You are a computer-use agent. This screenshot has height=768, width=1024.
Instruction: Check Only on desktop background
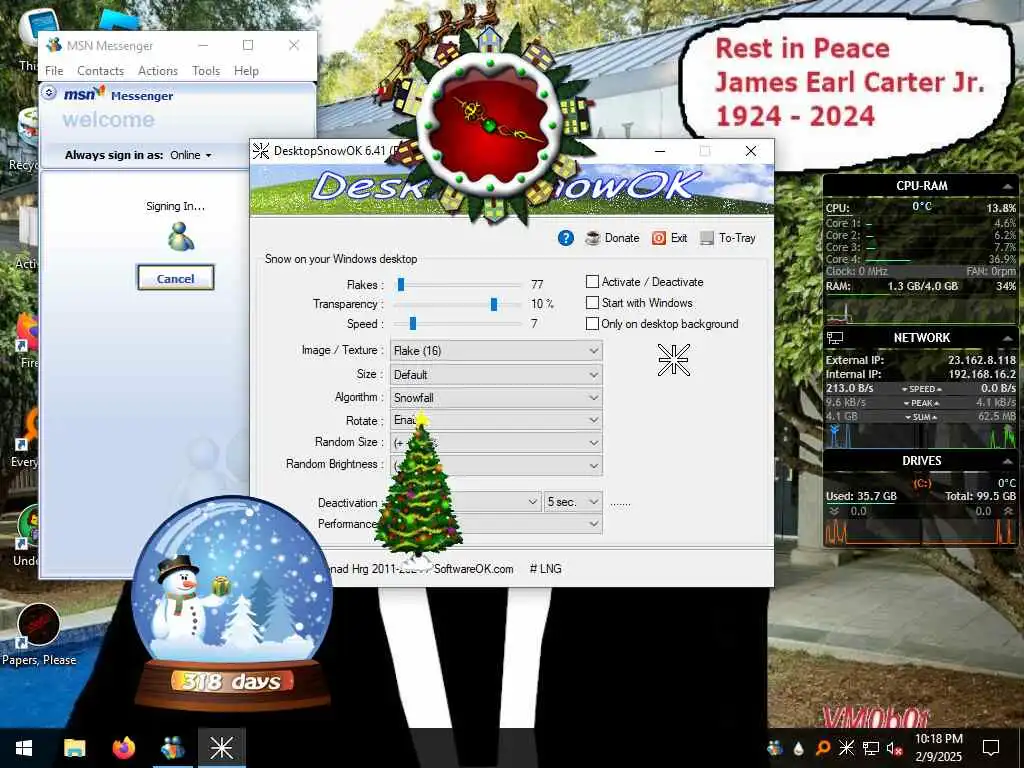pyautogui.click(x=592, y=323)
